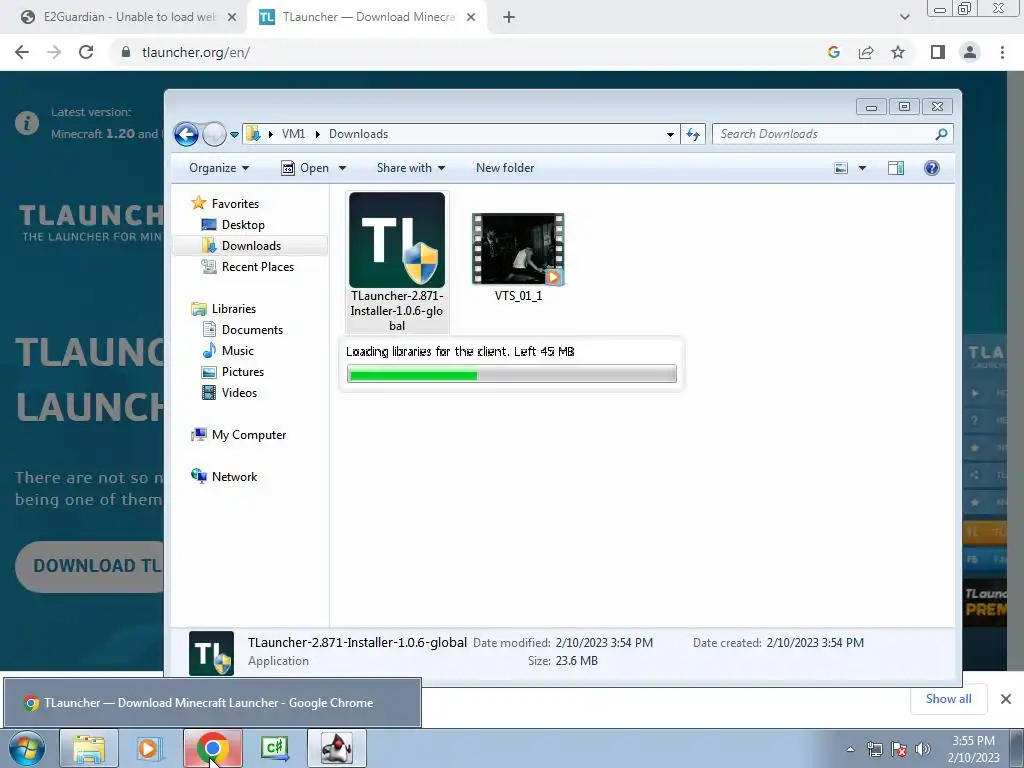Click the Chrome address bar URL

click(196, 52)
